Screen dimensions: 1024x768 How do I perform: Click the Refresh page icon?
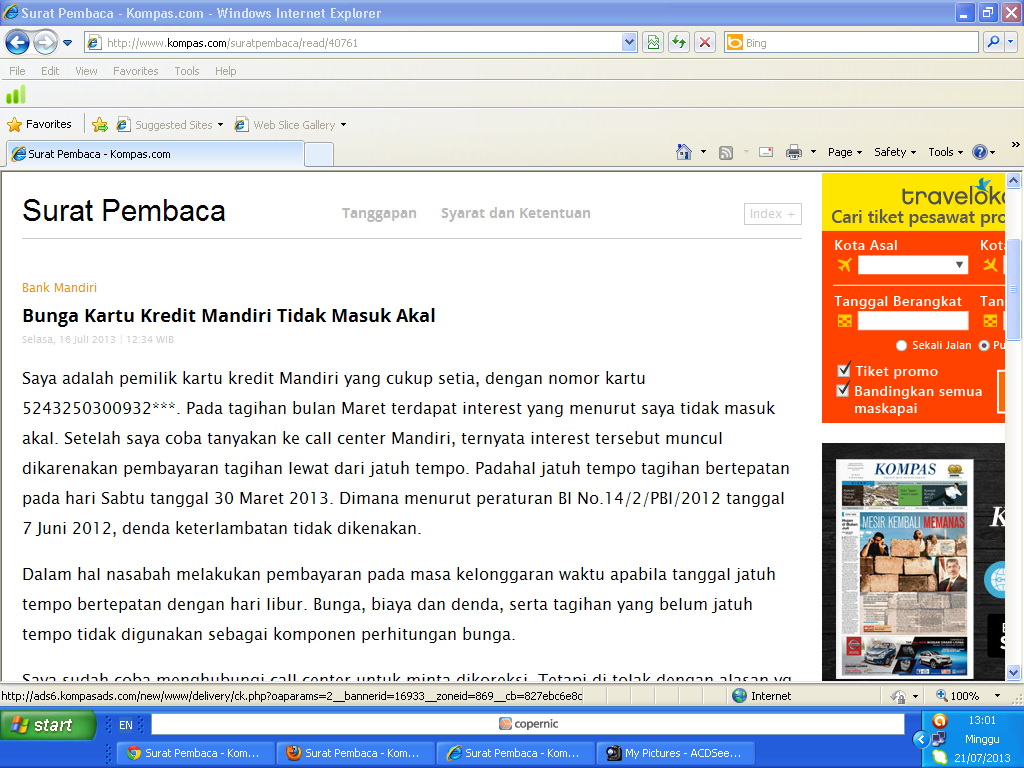coord(679,42)
